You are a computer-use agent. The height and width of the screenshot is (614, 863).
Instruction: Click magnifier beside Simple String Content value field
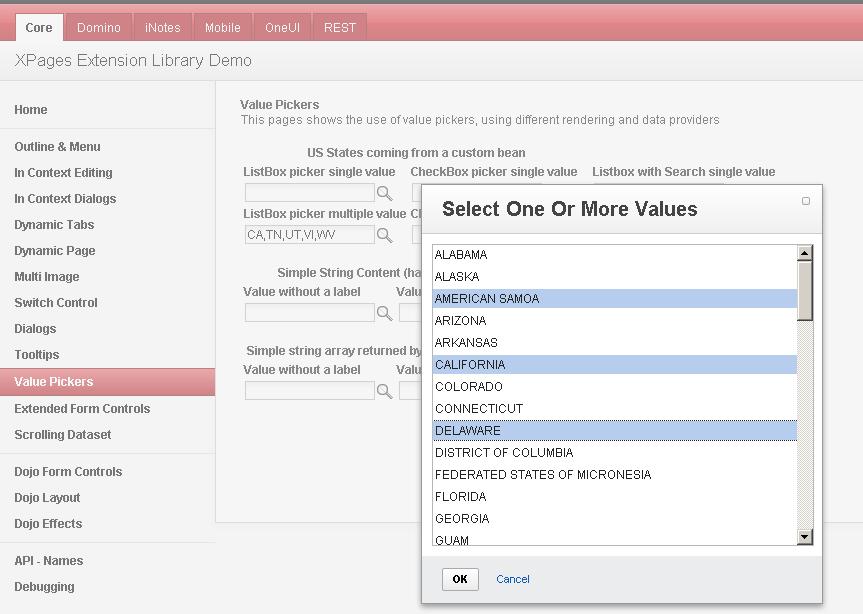384,313
